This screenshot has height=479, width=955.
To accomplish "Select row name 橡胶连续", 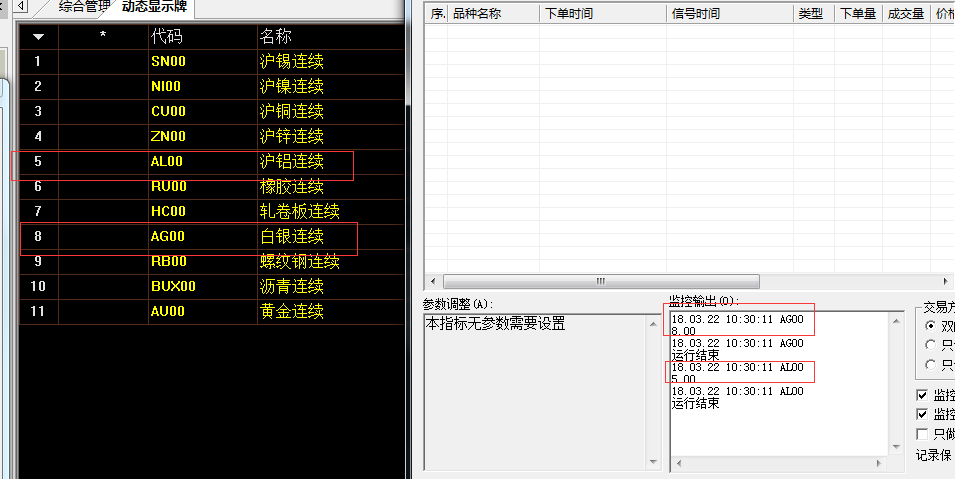I will point(291,186).
